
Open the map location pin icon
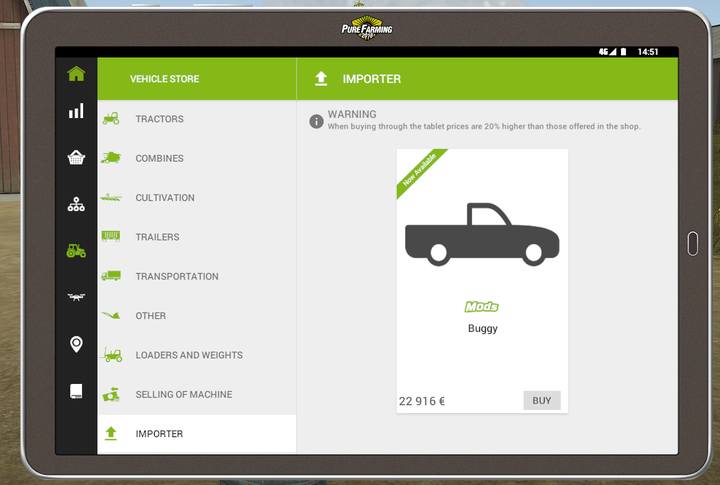coord(76,344)
